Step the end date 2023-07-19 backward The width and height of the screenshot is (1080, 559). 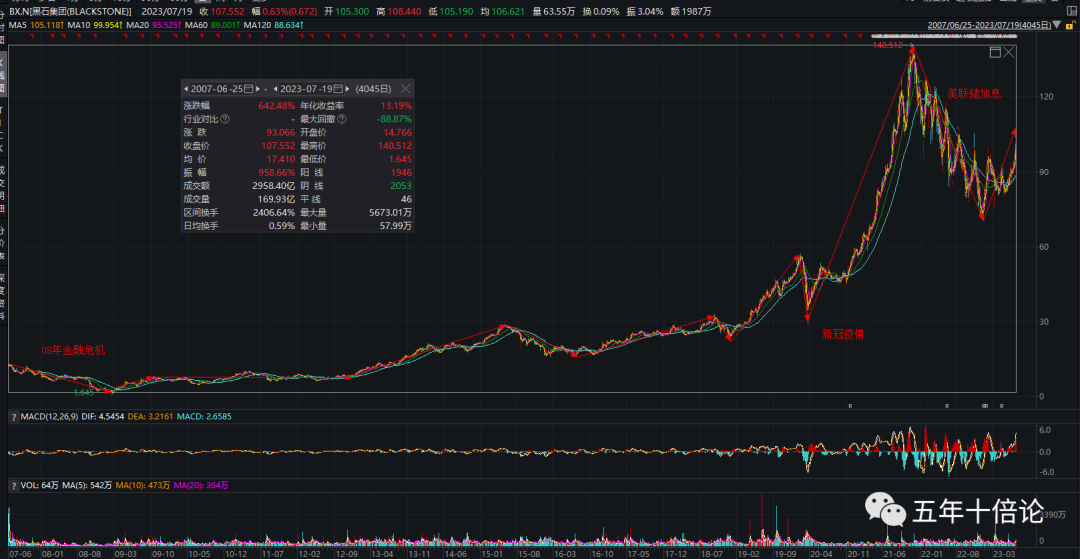coord(276,89)
